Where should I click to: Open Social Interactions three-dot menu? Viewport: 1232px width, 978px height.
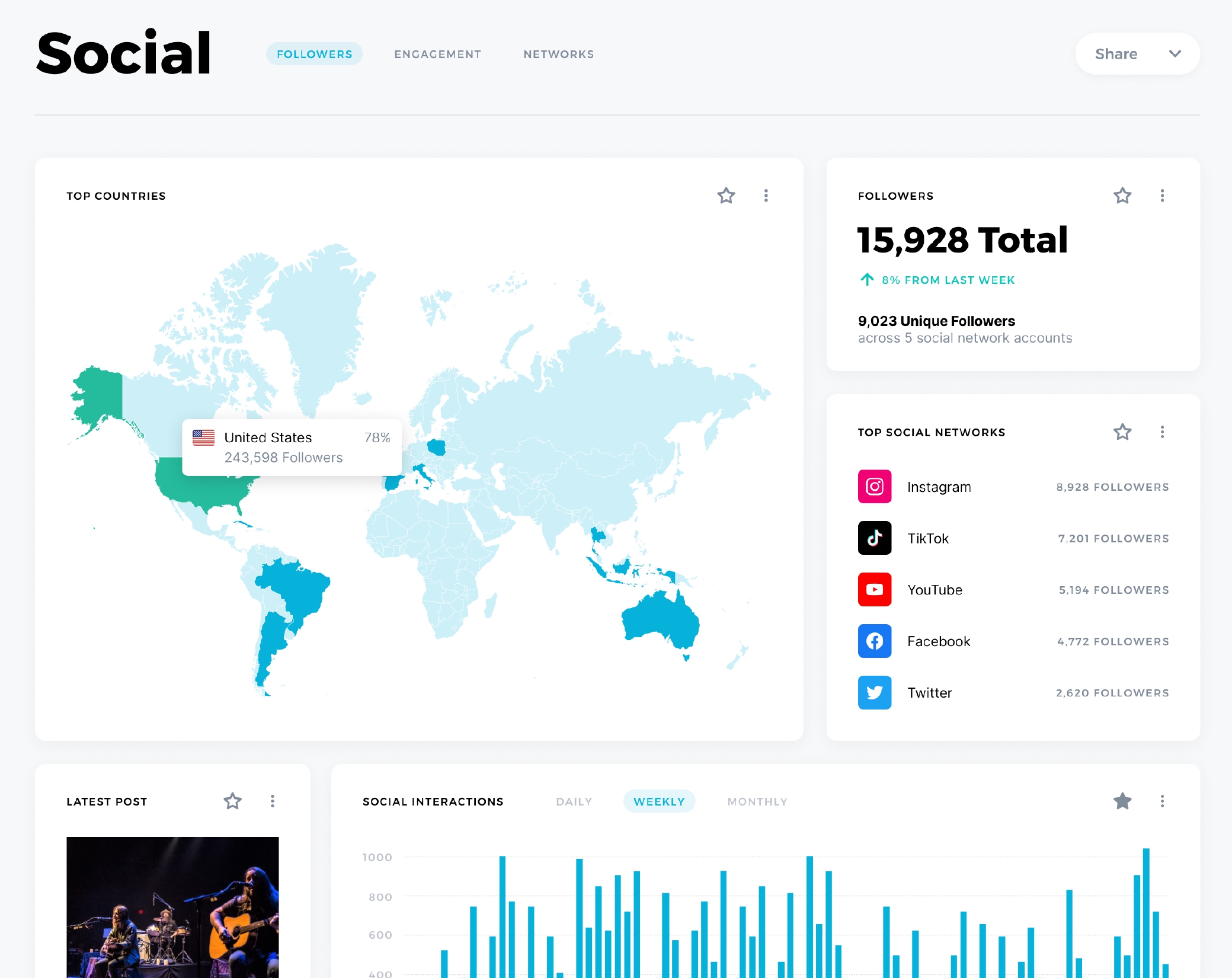(1161, 801)
